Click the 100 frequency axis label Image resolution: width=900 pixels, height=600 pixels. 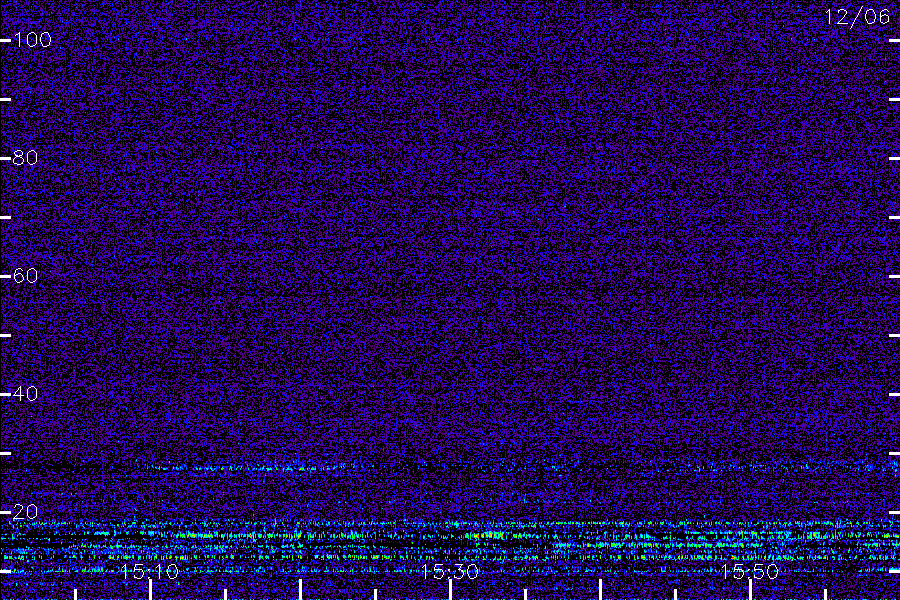pos(32,40)
